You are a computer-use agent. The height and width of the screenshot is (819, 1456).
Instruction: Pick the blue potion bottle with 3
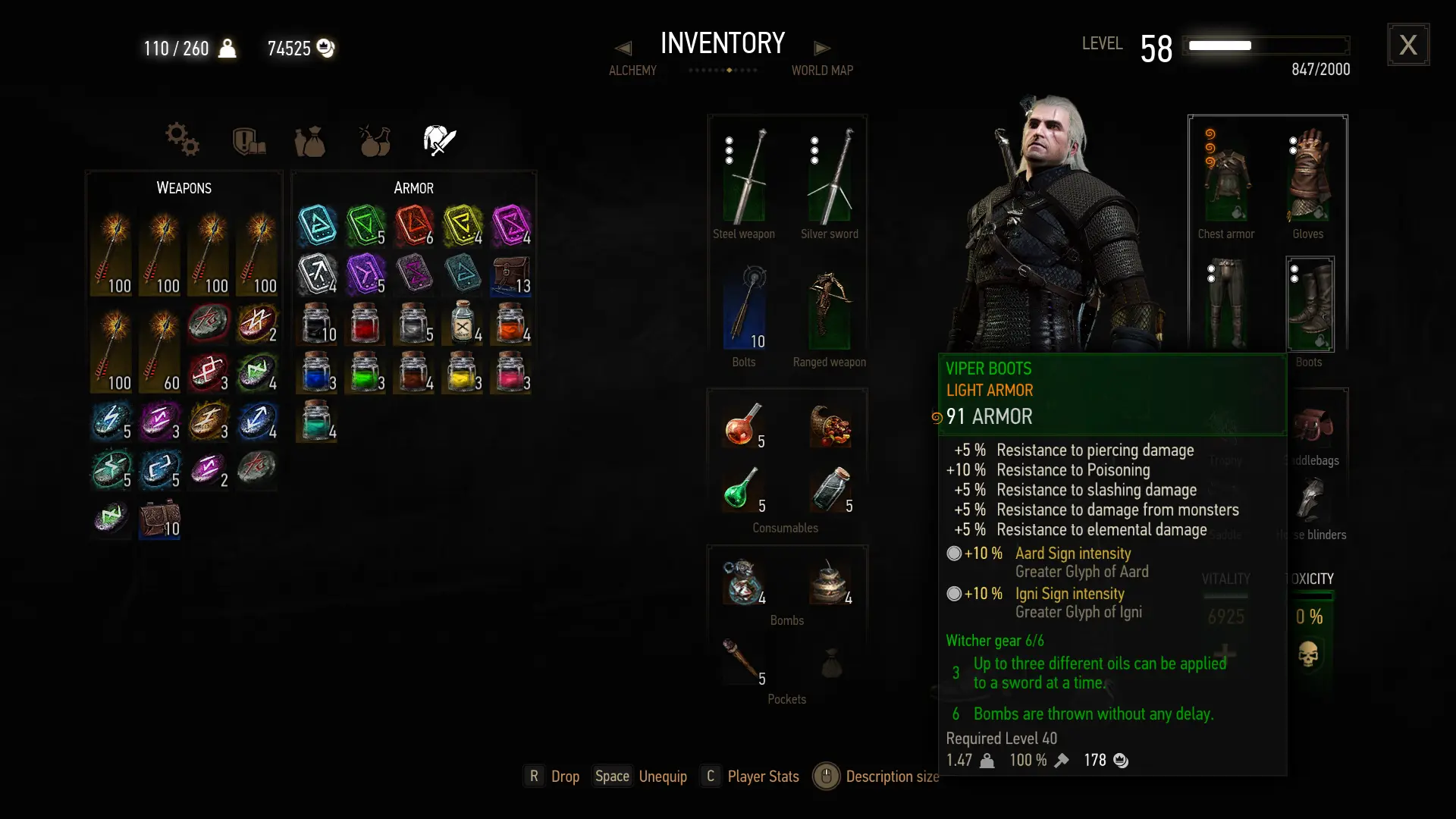[317, 371]
